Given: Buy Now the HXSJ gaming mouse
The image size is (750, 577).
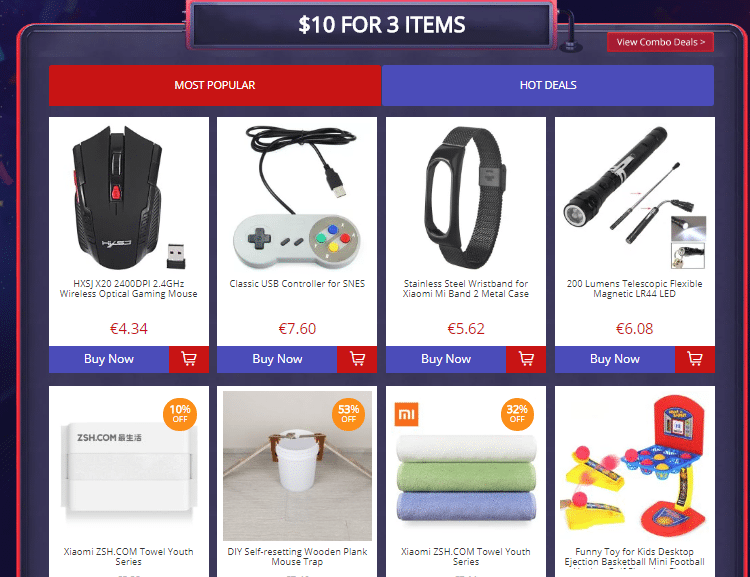Looking at the screenshot, I should pos(109,359).
